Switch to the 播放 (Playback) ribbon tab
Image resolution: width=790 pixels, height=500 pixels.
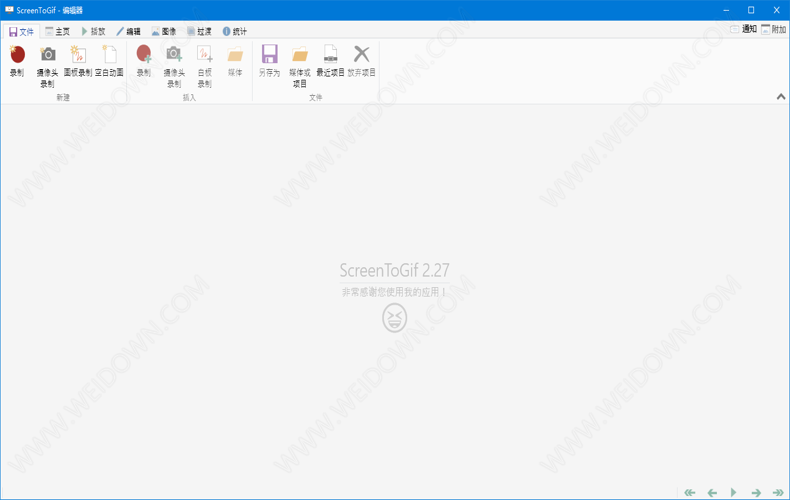coord(94,32)
